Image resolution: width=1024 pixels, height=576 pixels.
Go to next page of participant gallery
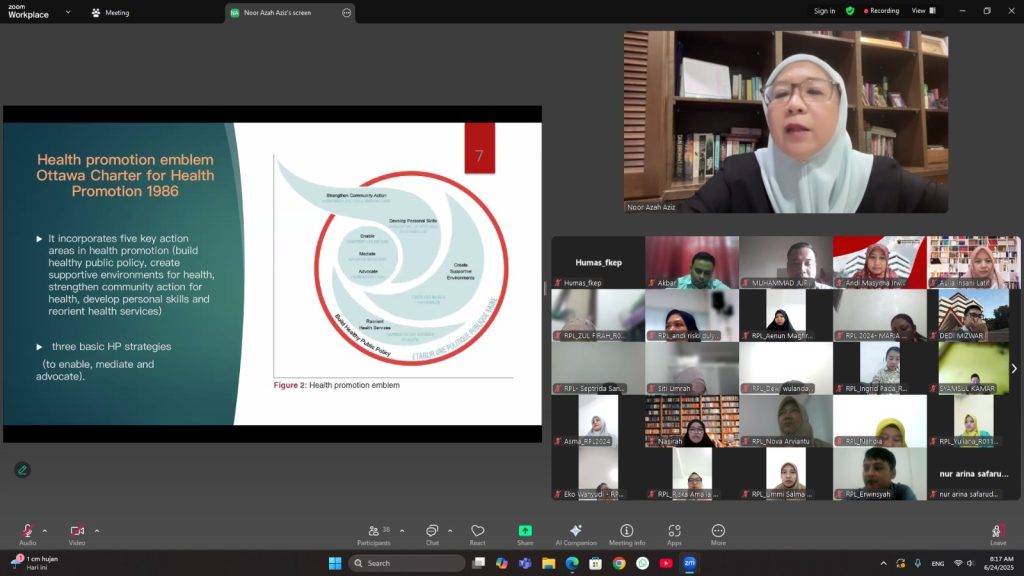coord(1013,368)
